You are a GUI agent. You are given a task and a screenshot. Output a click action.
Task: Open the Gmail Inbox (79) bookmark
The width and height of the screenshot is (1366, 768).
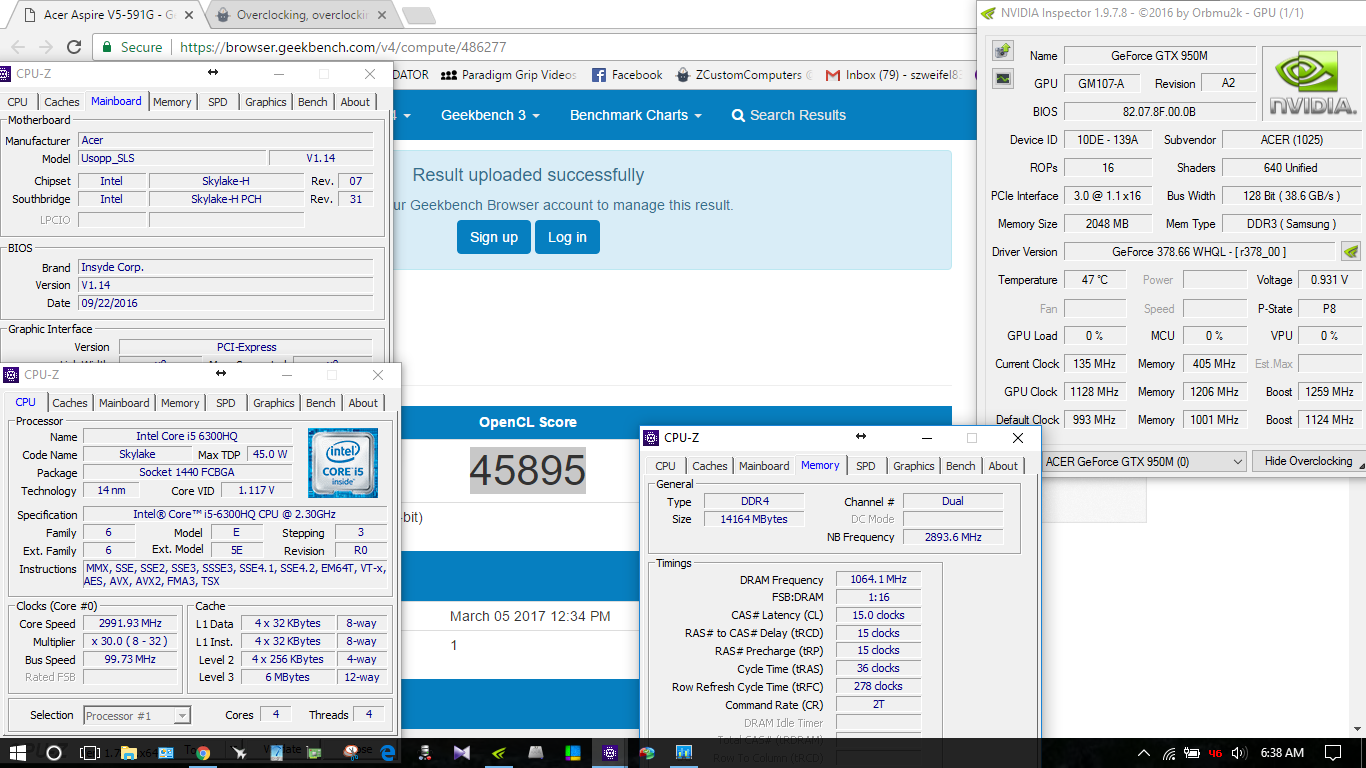[x=895, y=75]
